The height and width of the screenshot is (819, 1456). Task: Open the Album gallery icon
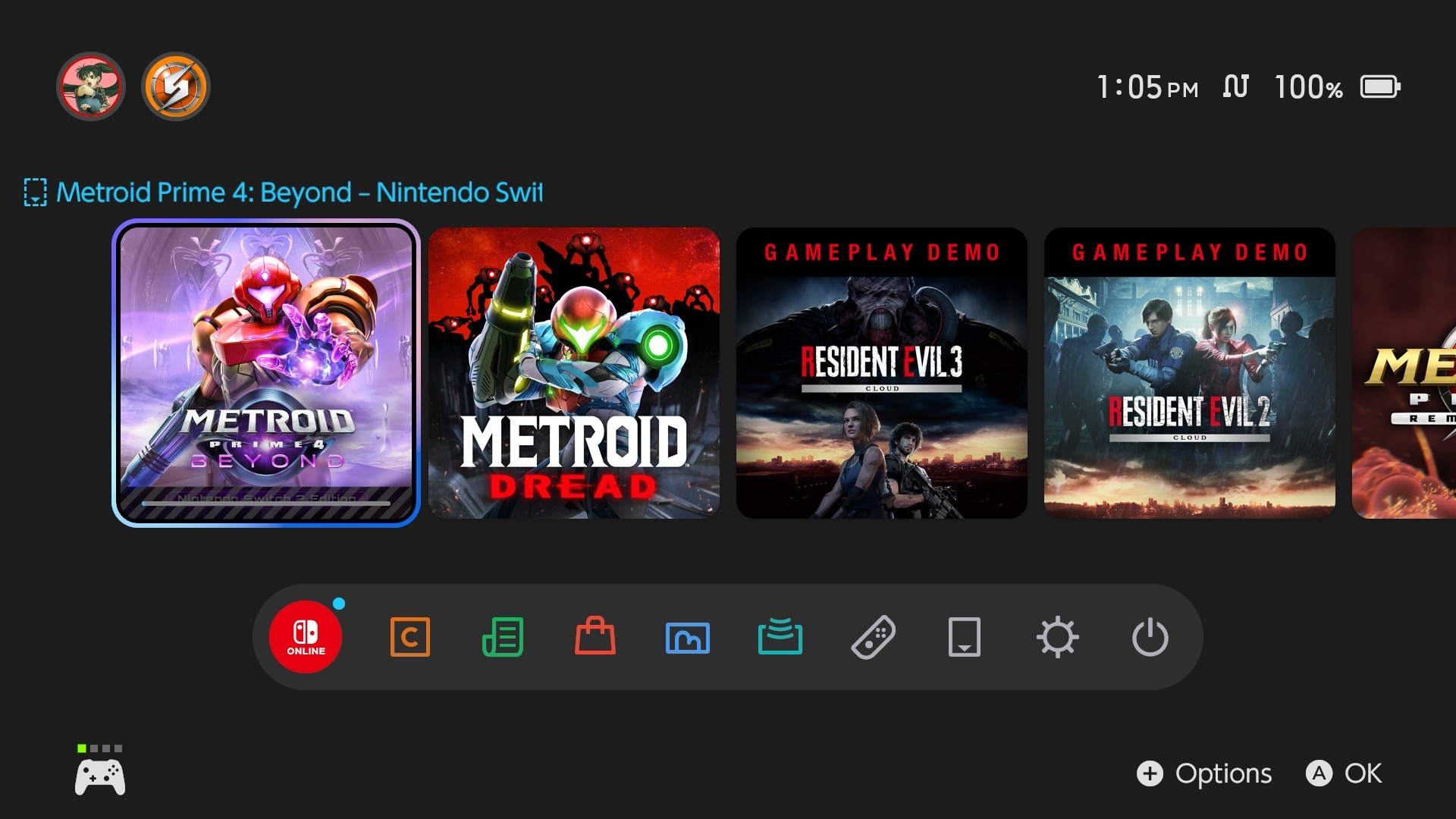pyautogui.click(x=688, y=637)
